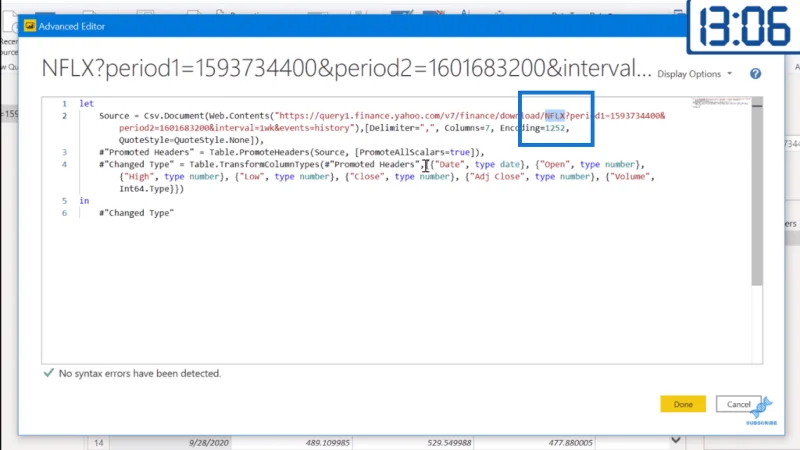
Task: Click row number 14 in background table
Action: tap(98, 443)
